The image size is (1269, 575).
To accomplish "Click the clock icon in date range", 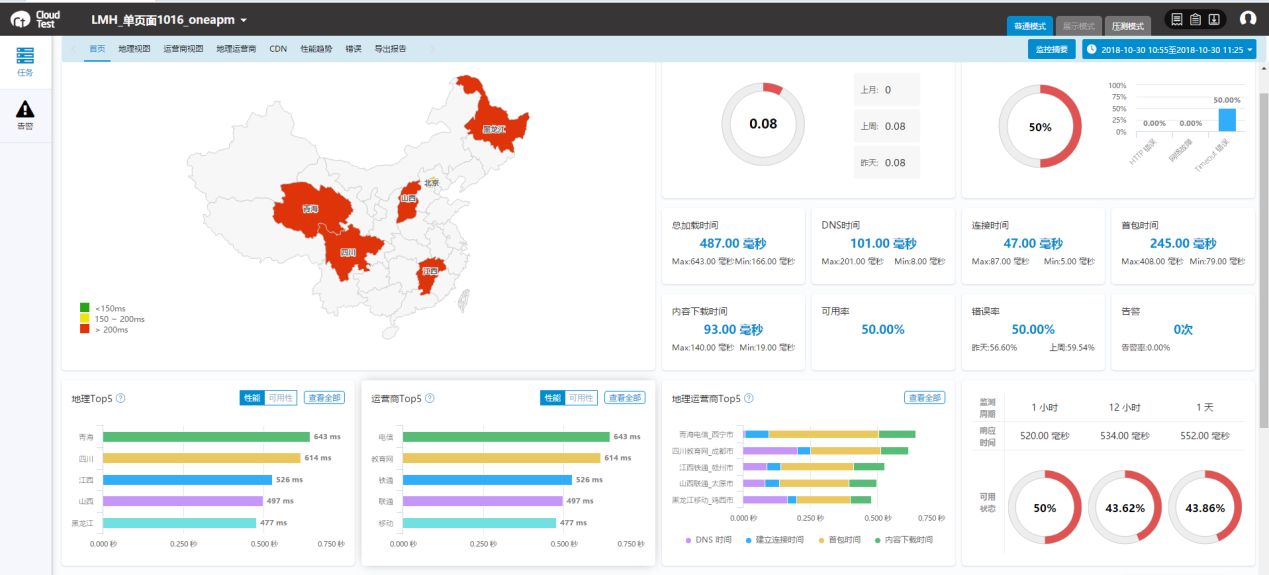I will point(1092,49).
